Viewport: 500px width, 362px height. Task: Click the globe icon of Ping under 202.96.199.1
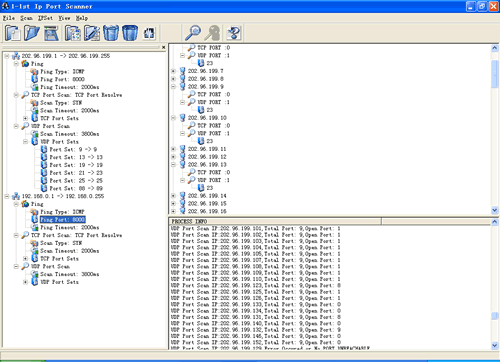pyautogui.click(x=25, y=64)
